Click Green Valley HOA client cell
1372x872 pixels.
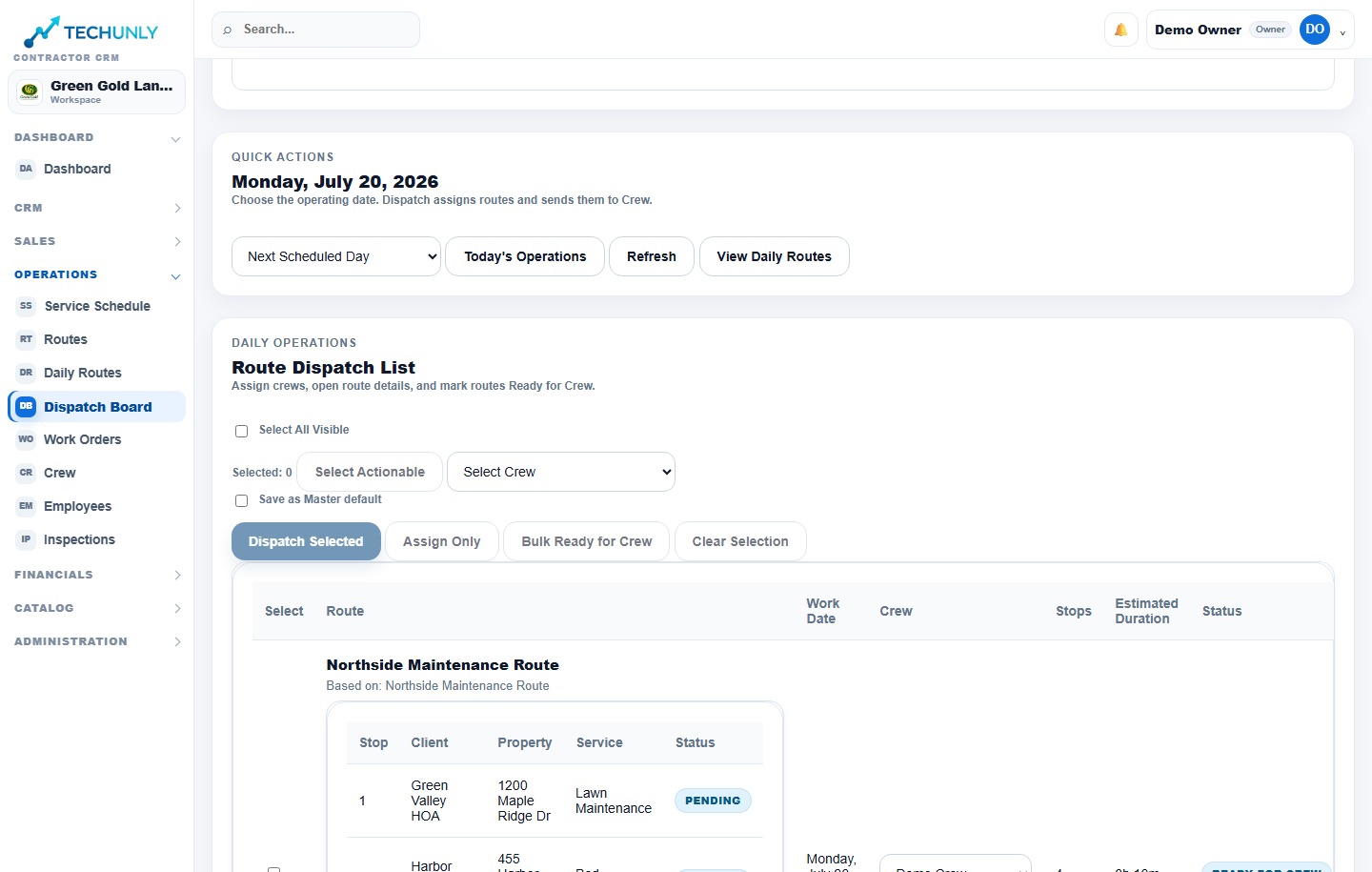(430, 801)
